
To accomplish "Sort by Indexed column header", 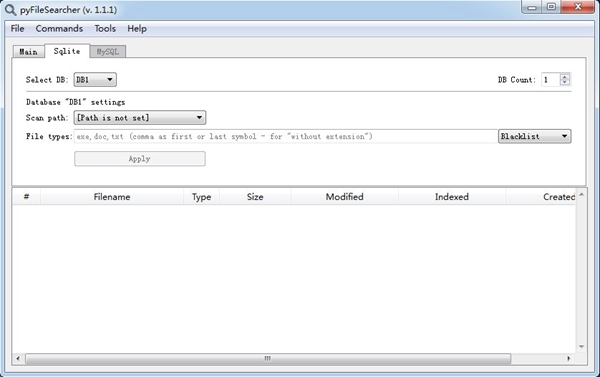I will click(x=452, y=197).
